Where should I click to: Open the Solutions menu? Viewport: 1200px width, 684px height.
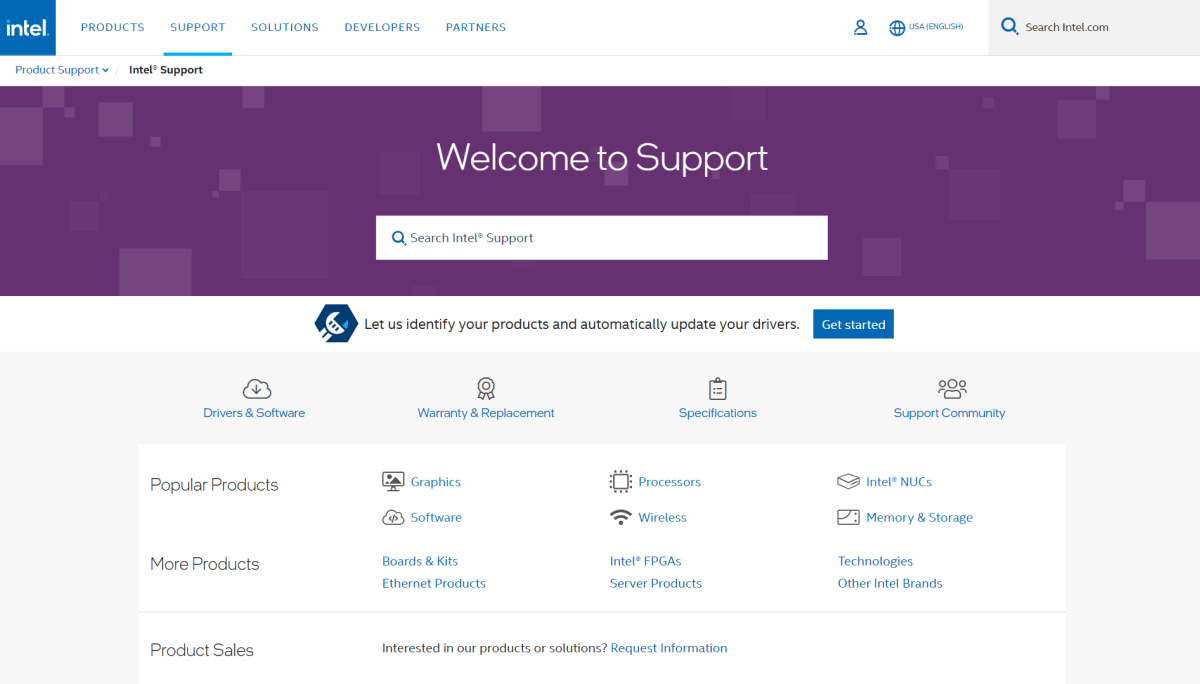[x=285, y=28]
